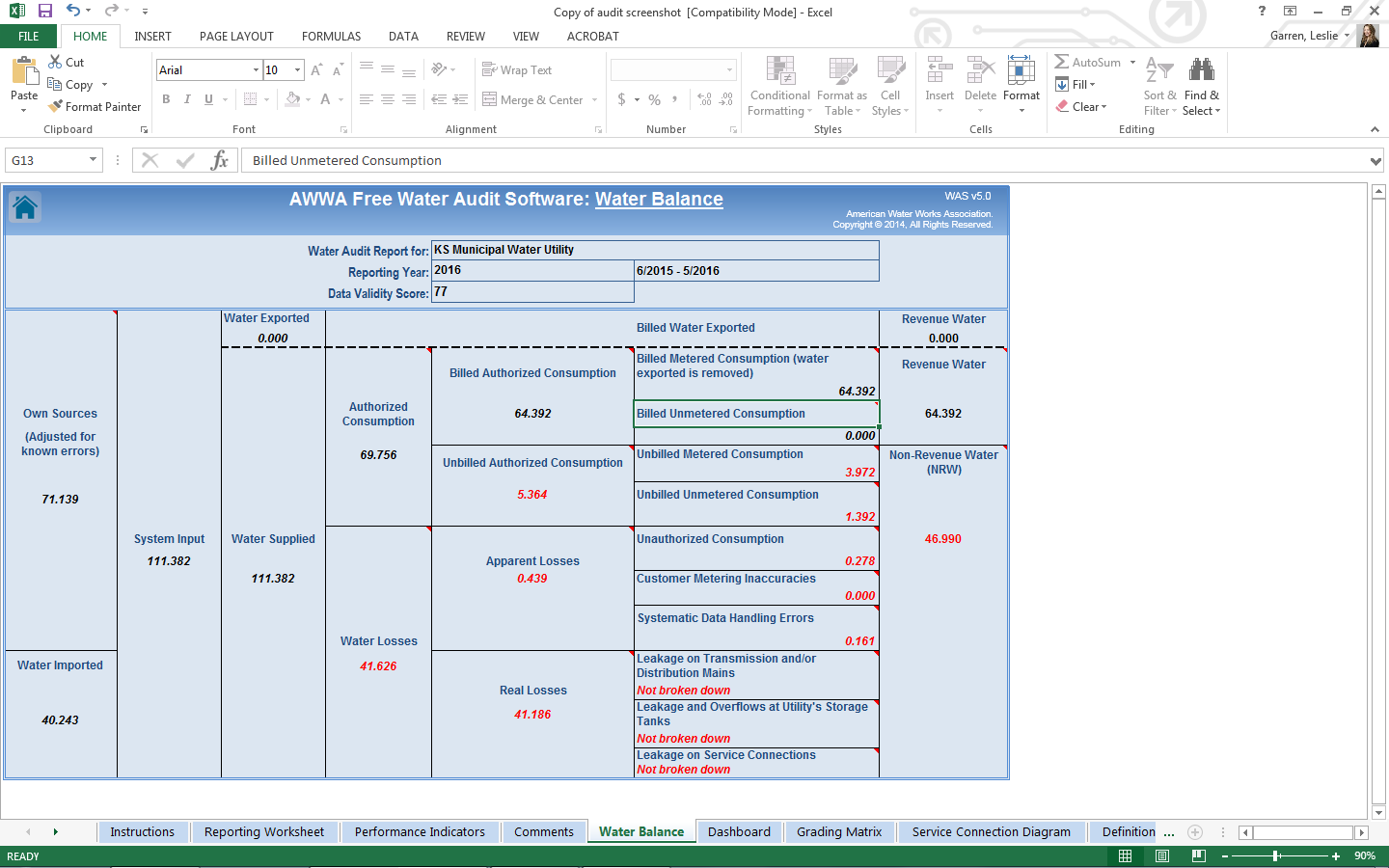1389x868 pixels.
Task: Open Fill options
Action: coord(1076,84)
